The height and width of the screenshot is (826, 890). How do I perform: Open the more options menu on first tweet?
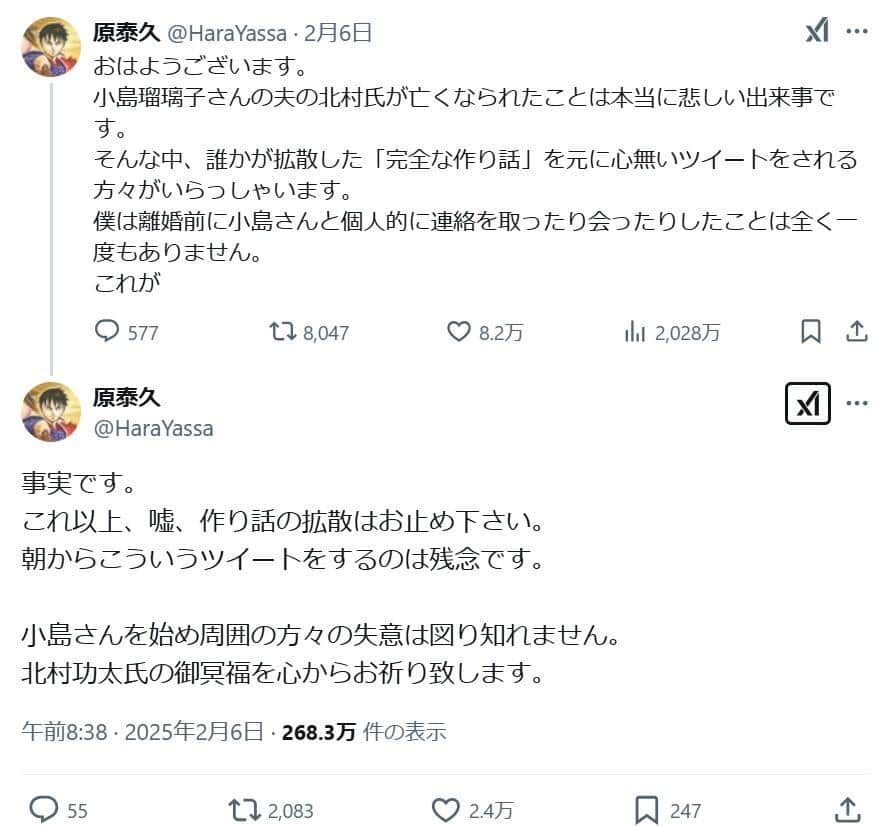click(x=856, y=31)
